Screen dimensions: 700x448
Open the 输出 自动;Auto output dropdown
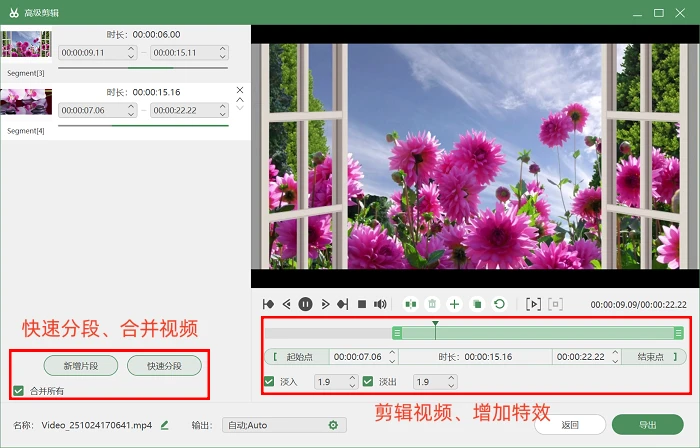pos(284,425)
